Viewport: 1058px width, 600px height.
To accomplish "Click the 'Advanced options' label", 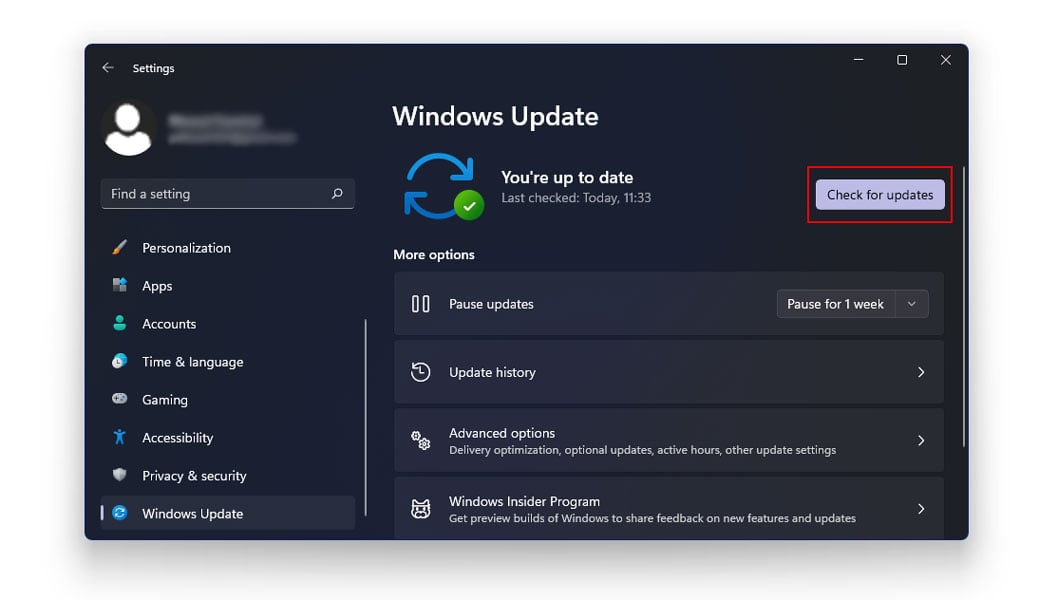I will pyautogui.click(x=502, y=433).
